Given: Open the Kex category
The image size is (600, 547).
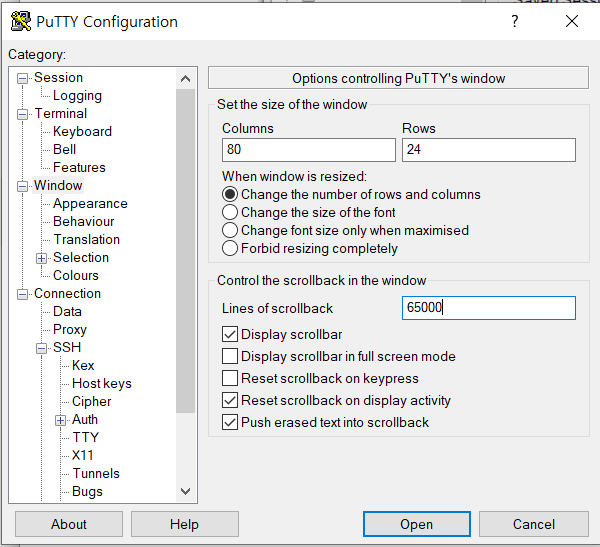Looking at the screenshot, I should coord(83,365).
